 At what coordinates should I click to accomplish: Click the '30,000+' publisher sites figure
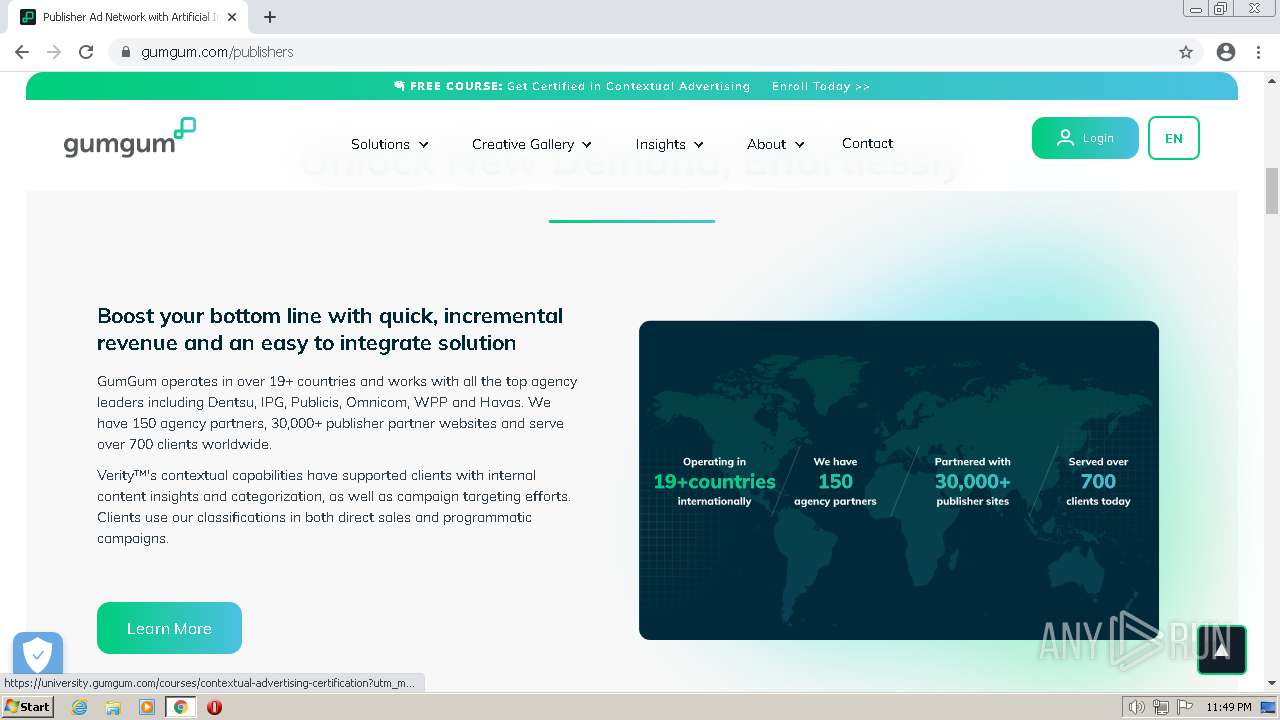point(972,481)
